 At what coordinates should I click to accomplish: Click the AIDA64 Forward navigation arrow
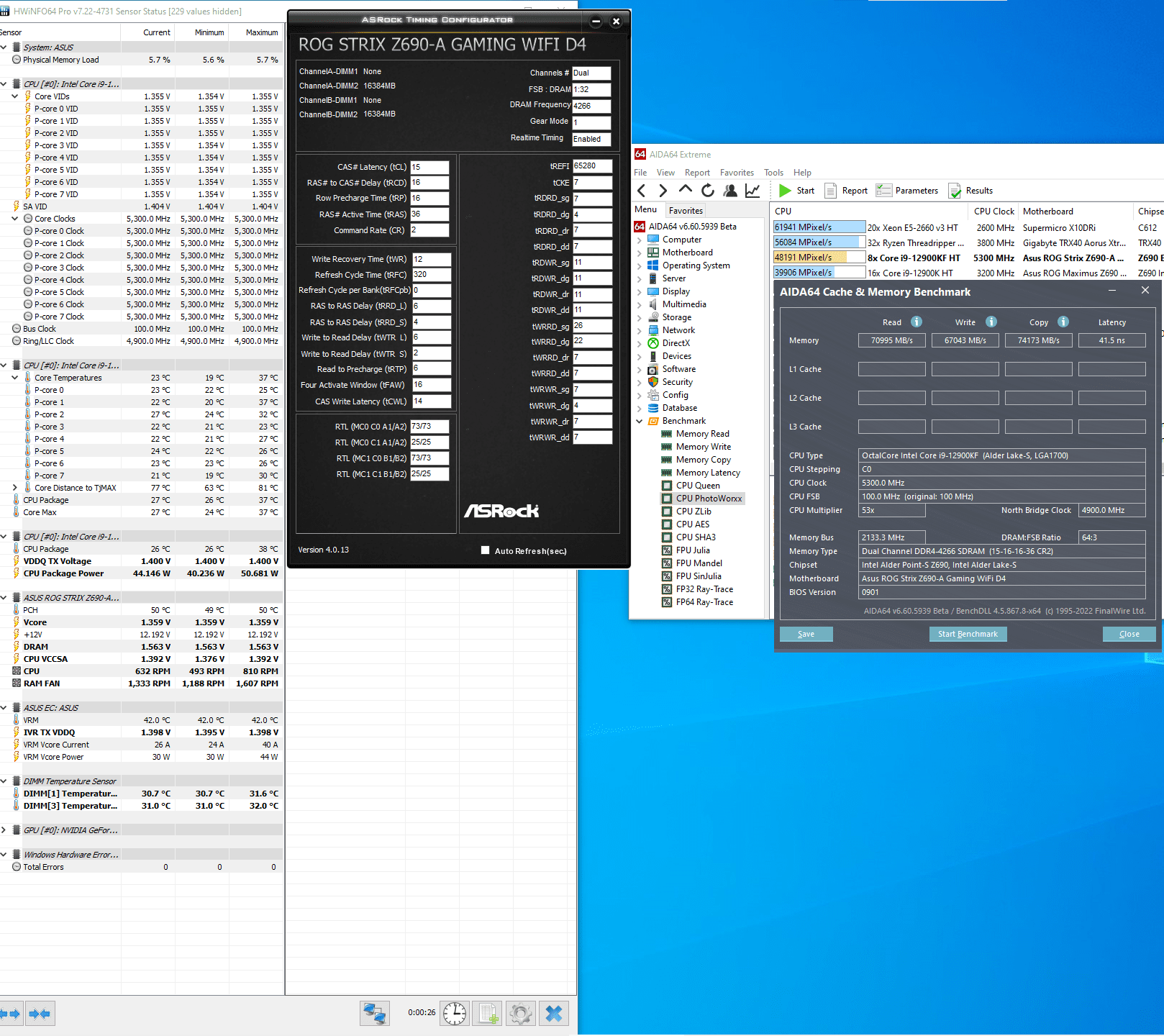click(x=663, y=191)
